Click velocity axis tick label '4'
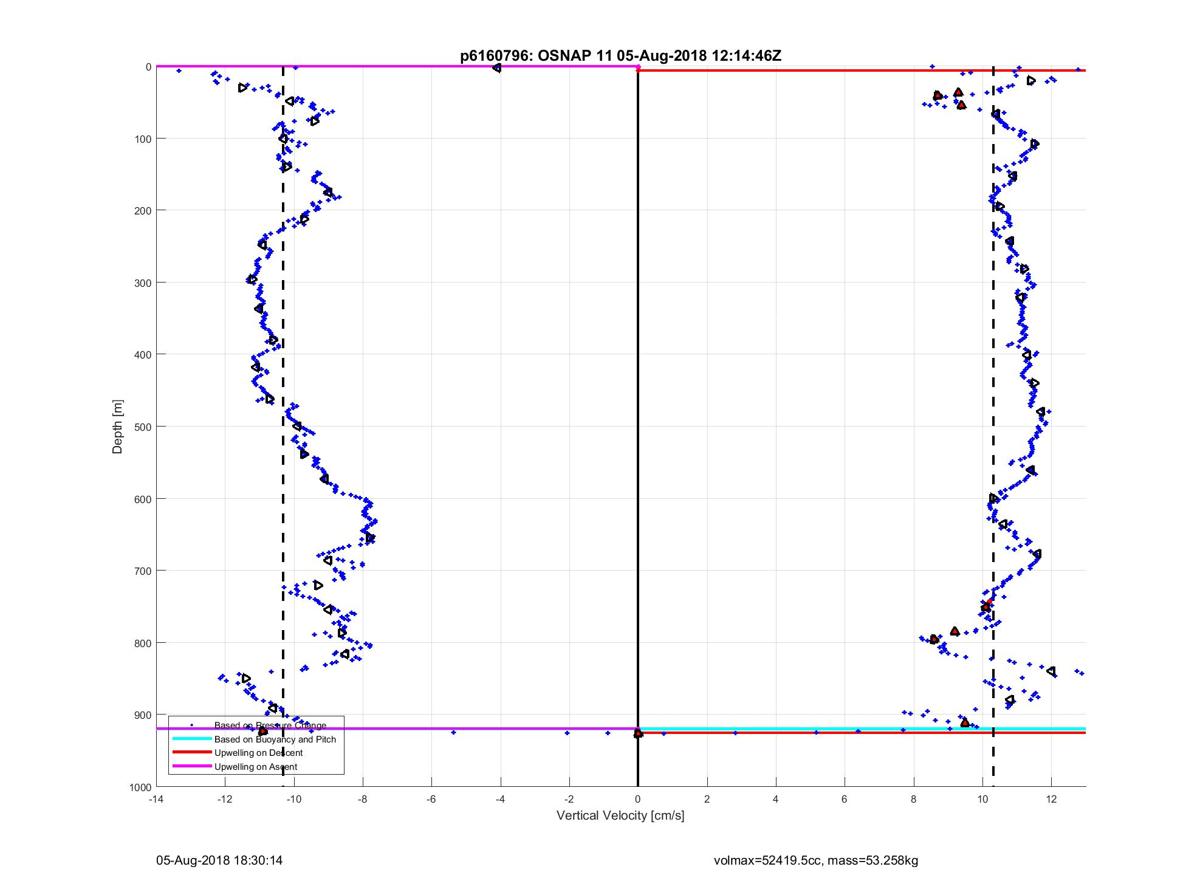 [x=776, y=799]
